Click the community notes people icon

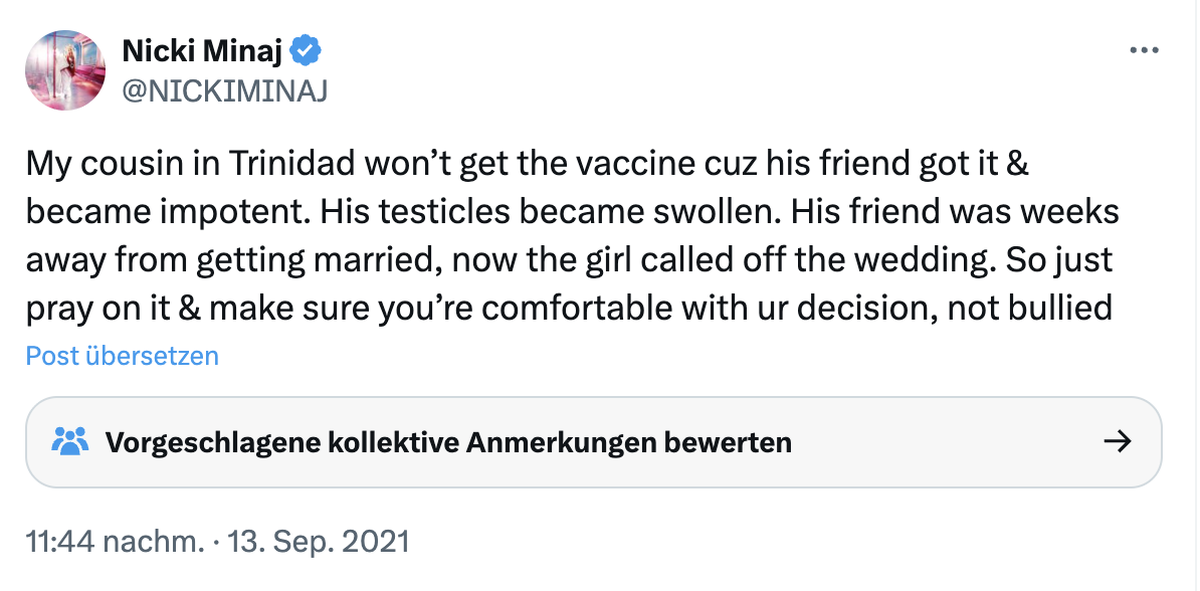72,441
